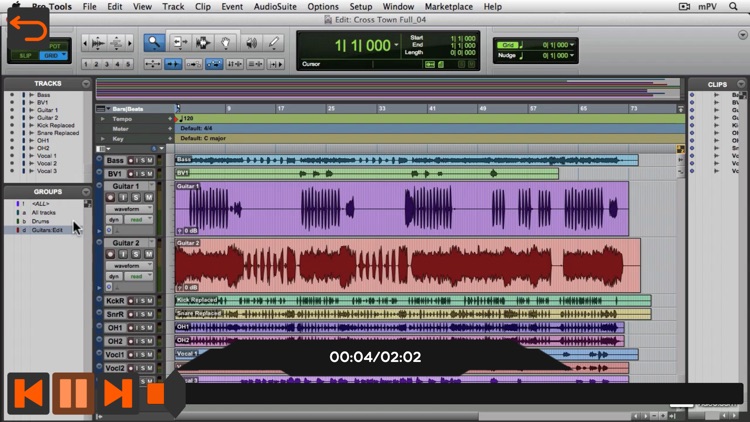750x422 pixels.
Task: Open the File menu
Action: (x=89, y=7)
